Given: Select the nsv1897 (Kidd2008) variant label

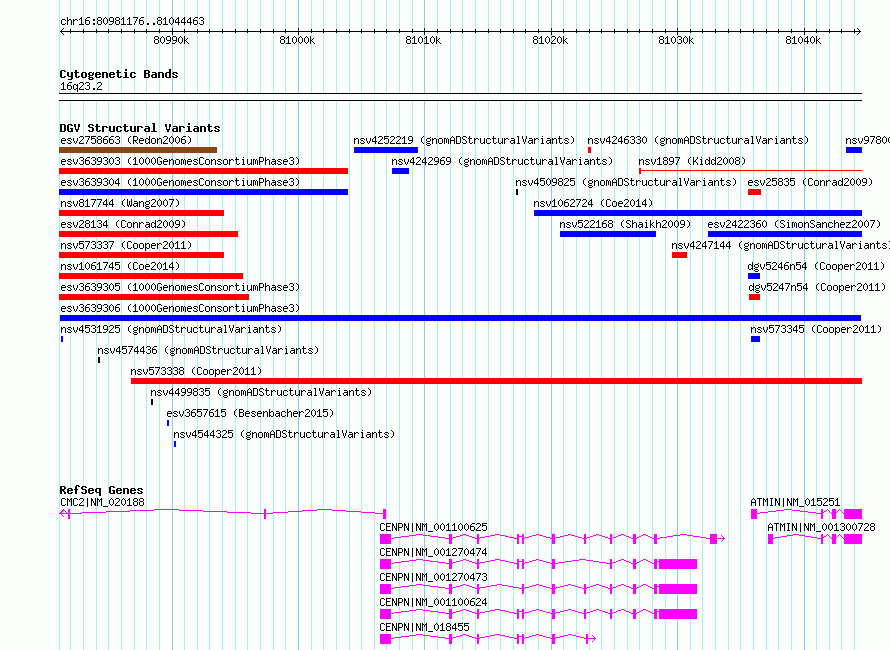Looking at the screenshot, I should [x=692, y=161].
